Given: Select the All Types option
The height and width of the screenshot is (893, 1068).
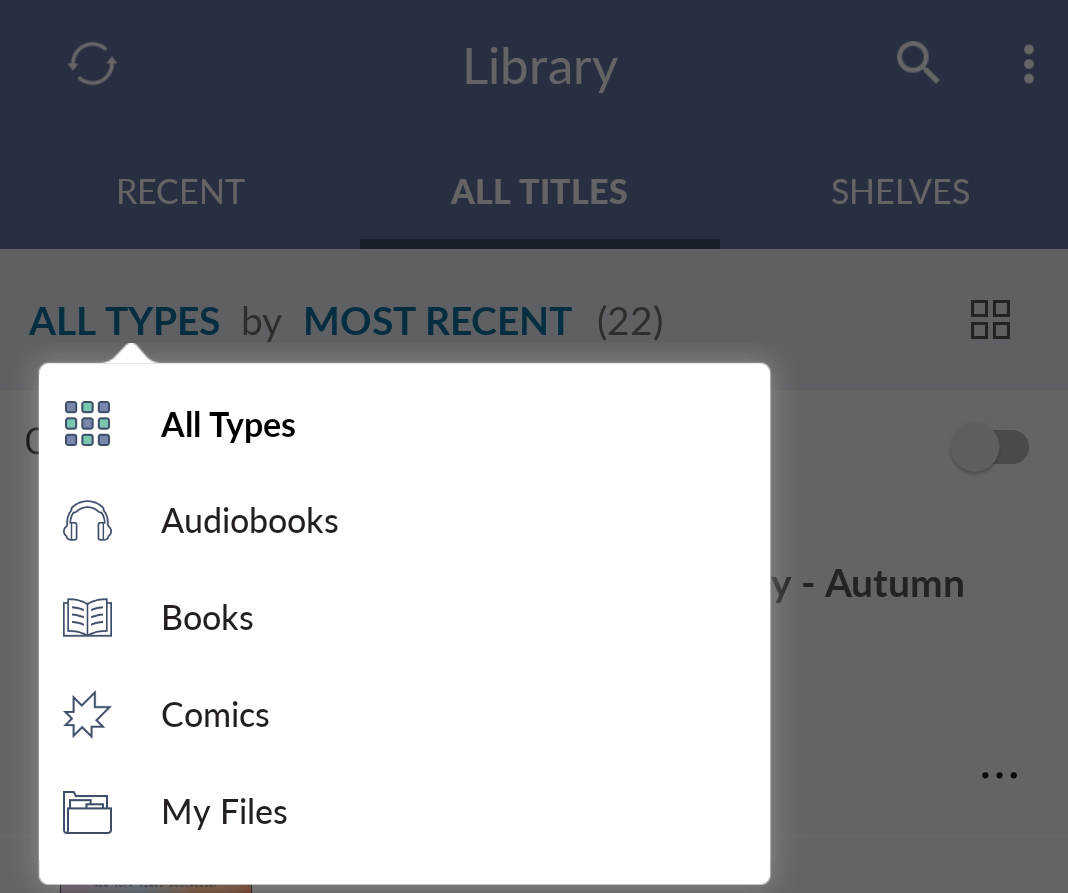Looking at the screenshot, I should [228, 423].
